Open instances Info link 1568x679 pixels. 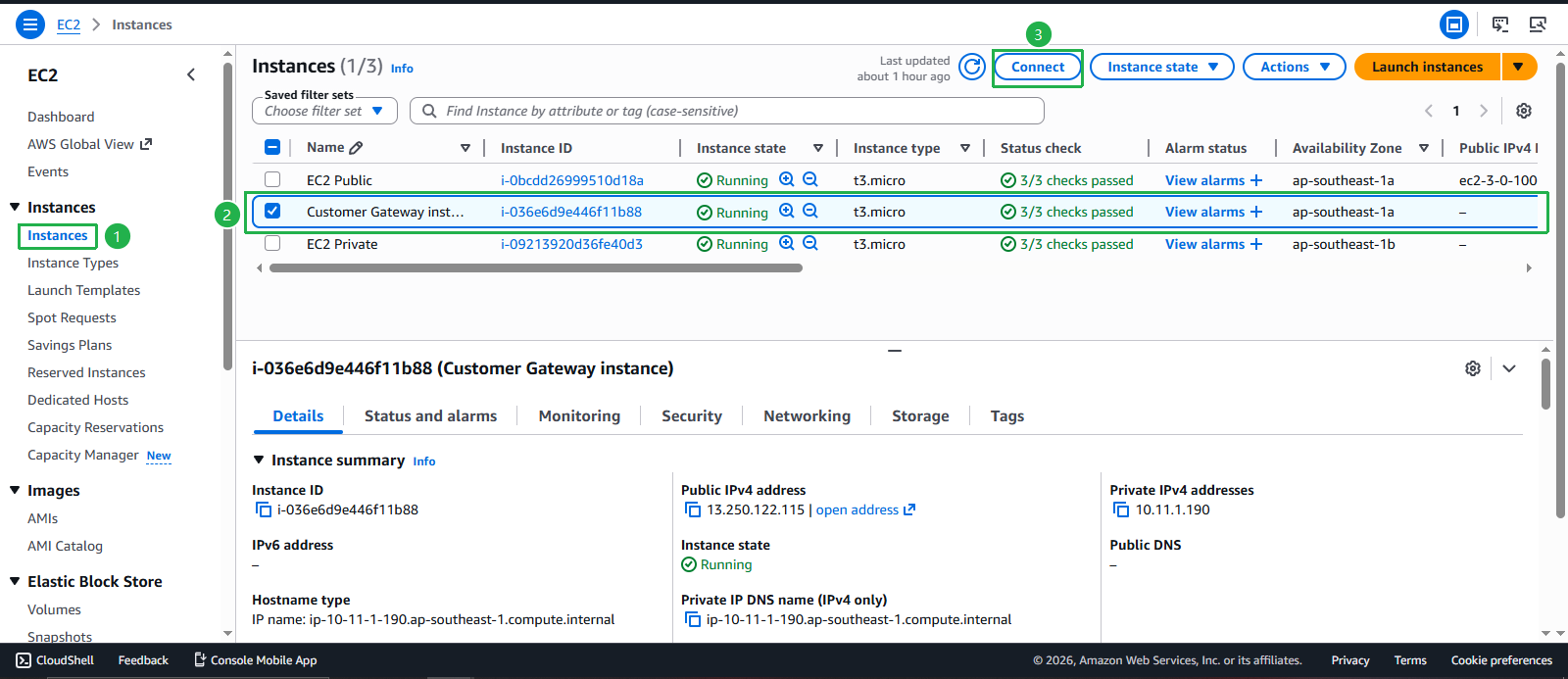point(402,69)
